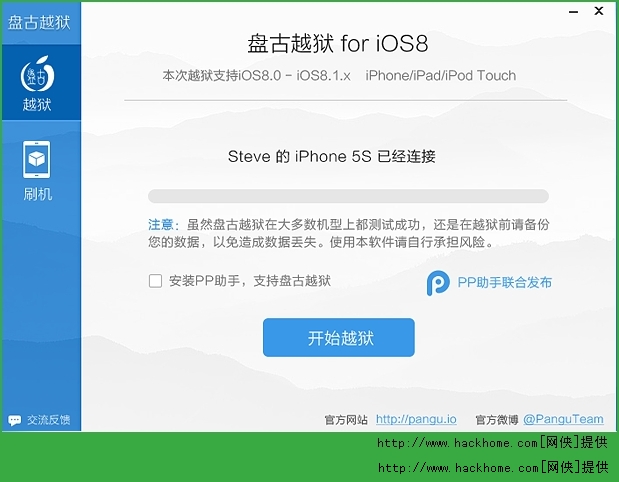This screenshot has height=482, width=619.
Task: Click the Steve 的 iPhone 5S 已经连接 status text
Action: (332, 156)
